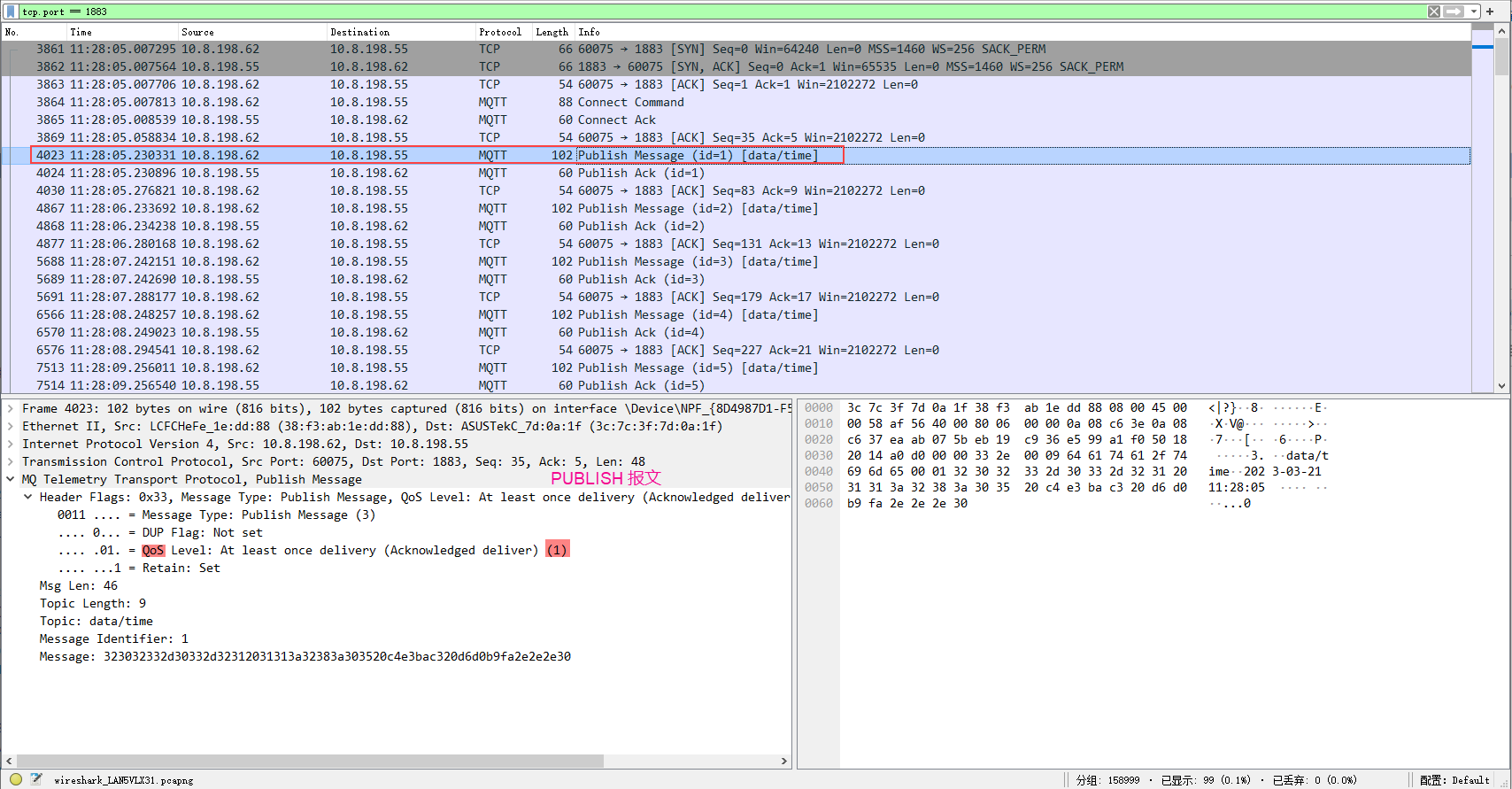Click hex offset 0000 row bytes
Screen dimensions: 1512x789
1017,407
